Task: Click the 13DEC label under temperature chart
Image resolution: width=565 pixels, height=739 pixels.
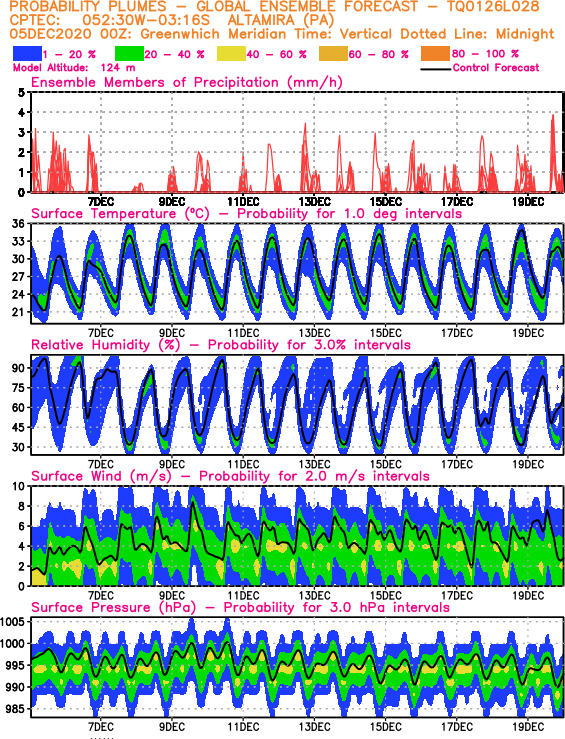Action: click(x=314, y=333)
